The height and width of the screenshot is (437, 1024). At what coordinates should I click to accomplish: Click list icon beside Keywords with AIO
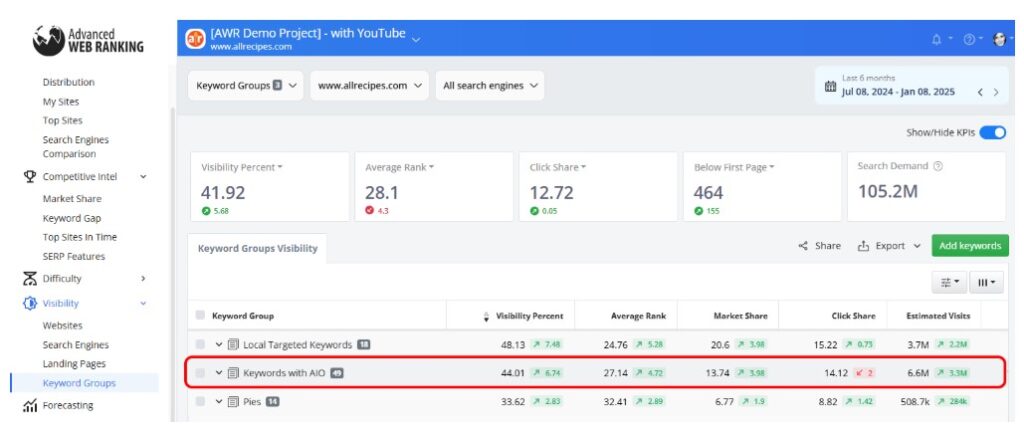click(x=233, y=373)
